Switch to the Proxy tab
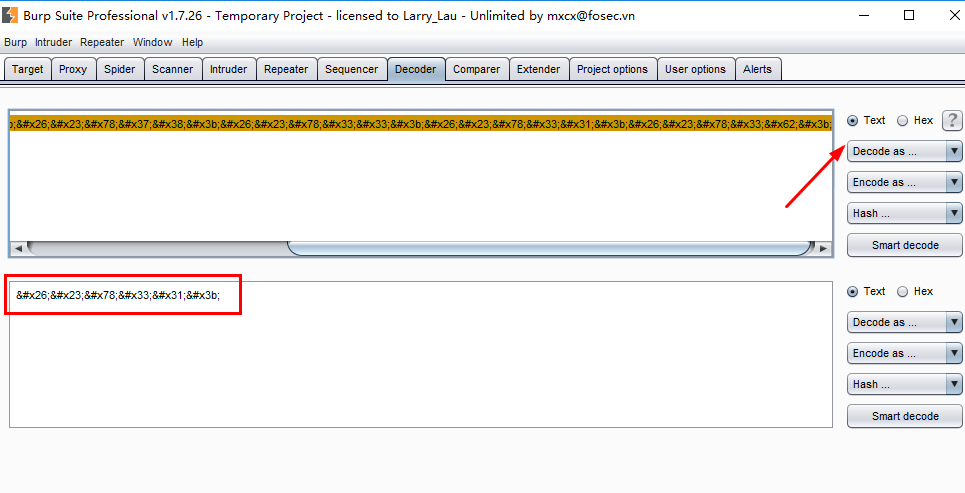The height and width of the screenshot is (493, 965). [x=73, y=69]
